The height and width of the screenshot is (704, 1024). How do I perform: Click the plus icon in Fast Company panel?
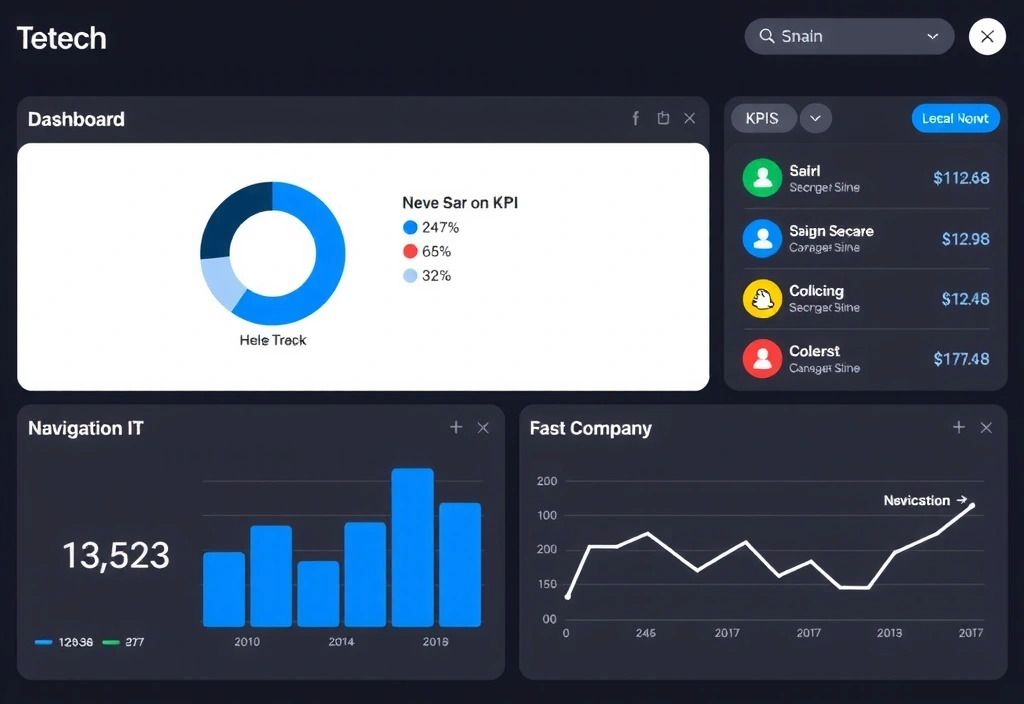click(x=958, y=428)
